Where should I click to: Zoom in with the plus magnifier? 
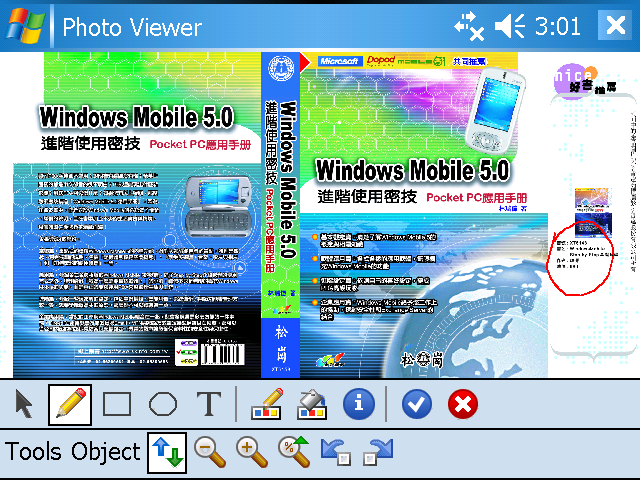(252, 451)
